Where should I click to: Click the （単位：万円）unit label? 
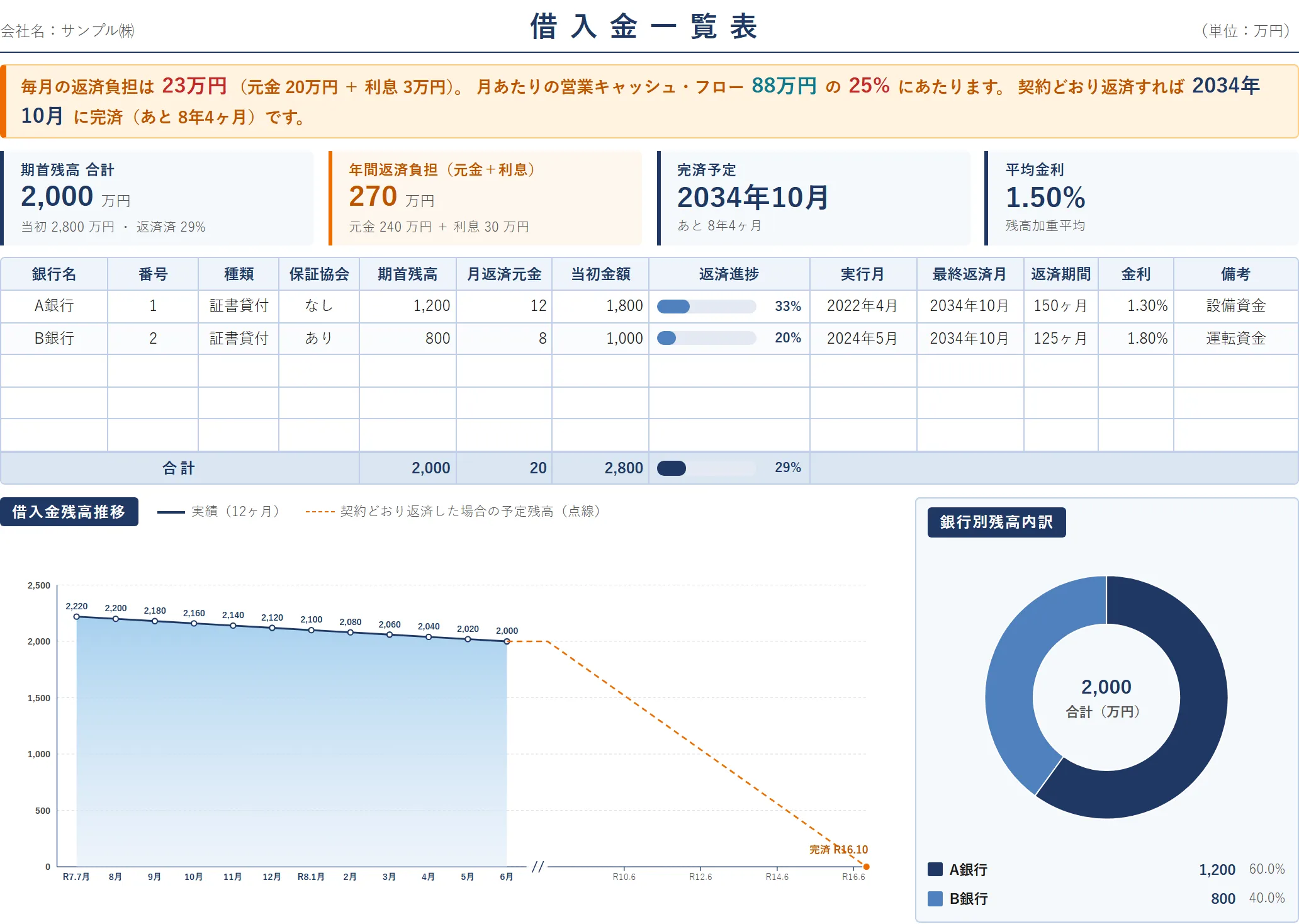point(1247,31)
